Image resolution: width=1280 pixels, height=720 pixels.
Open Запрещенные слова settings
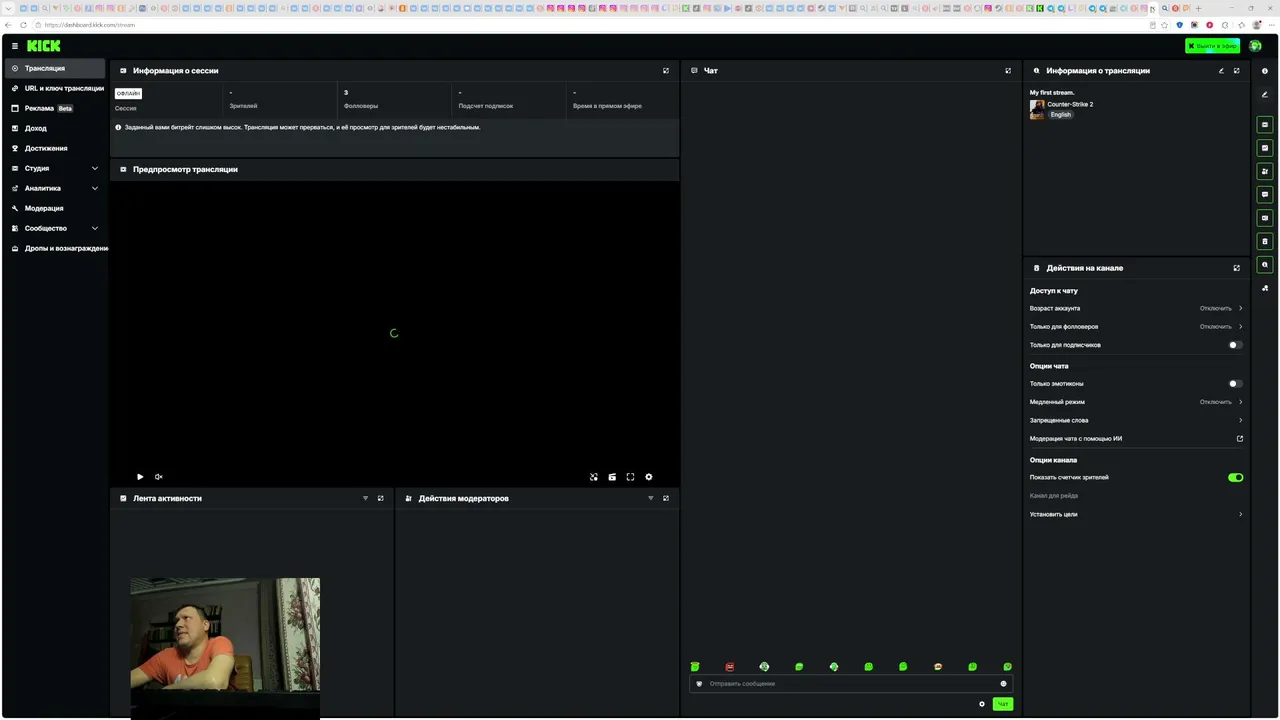pos(1136,420)
